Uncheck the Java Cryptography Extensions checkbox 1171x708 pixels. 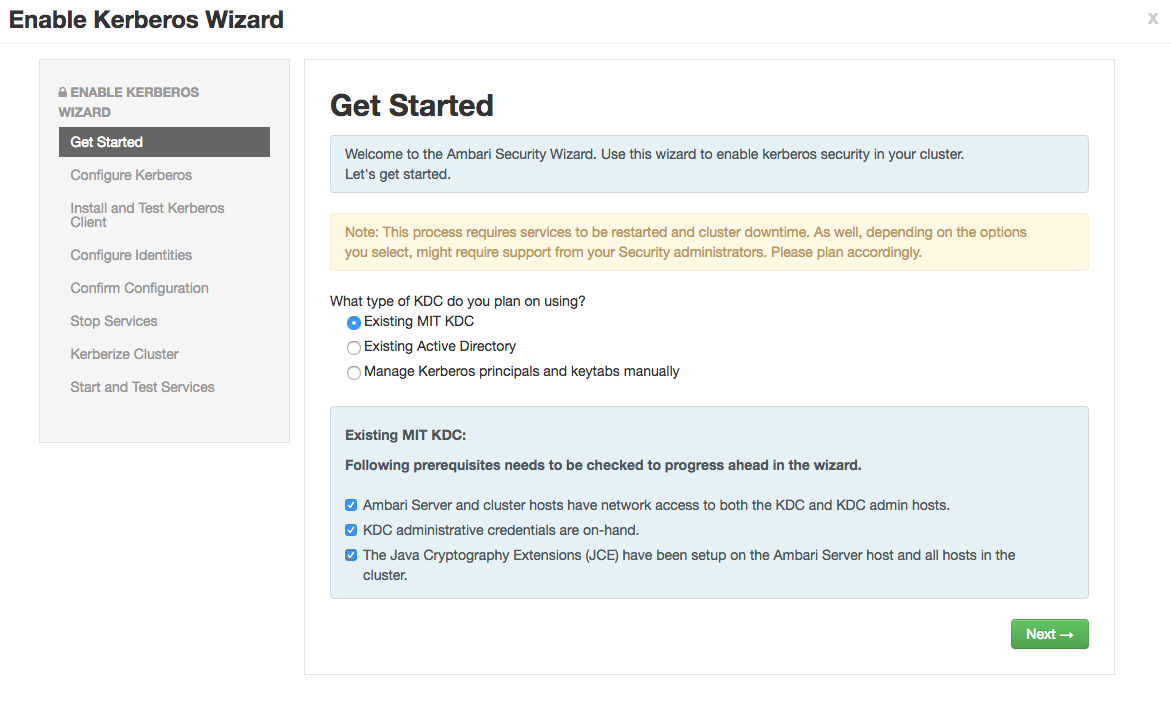[x=351, y=556]
